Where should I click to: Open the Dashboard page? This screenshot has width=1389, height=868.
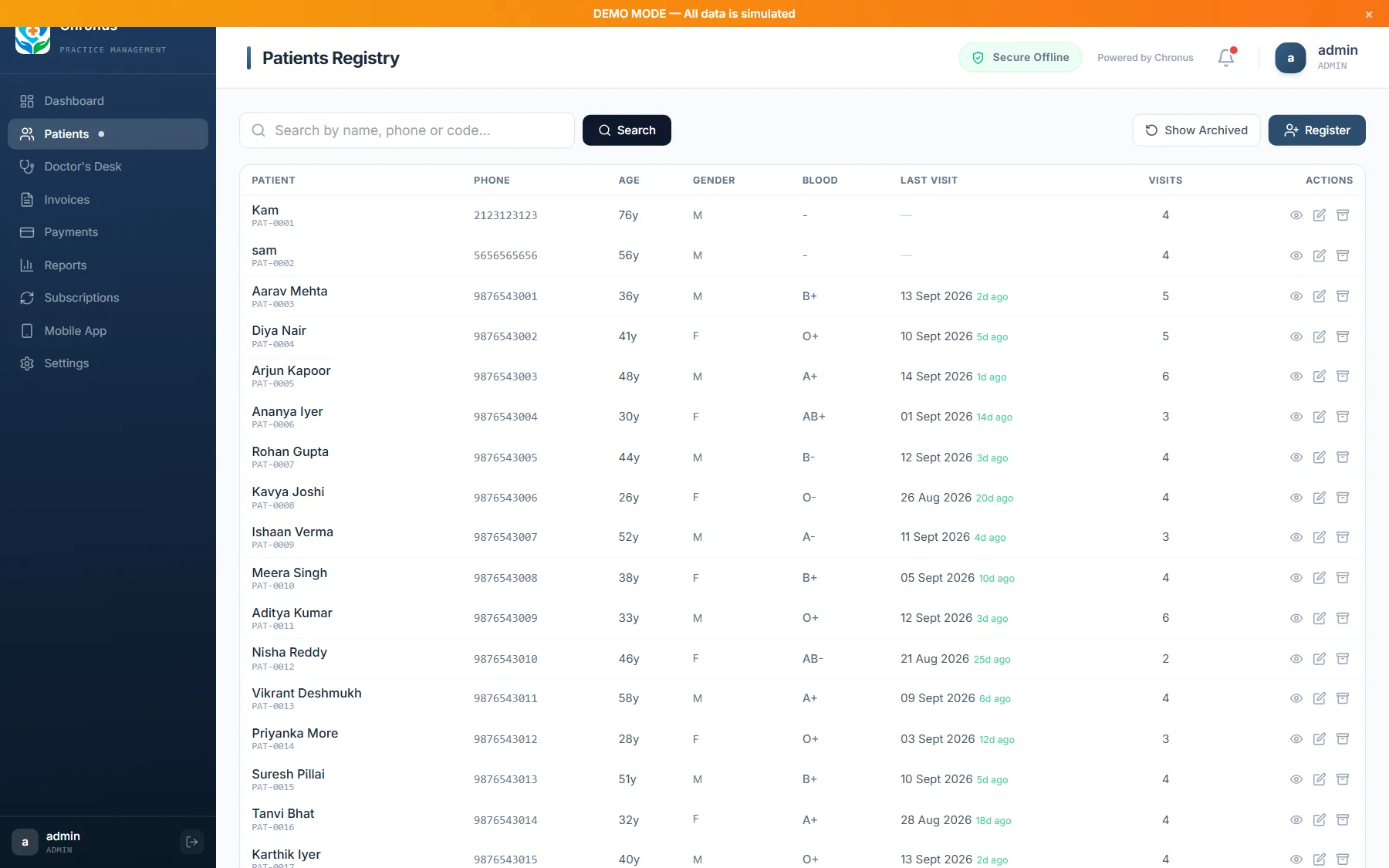pos(108,101)
